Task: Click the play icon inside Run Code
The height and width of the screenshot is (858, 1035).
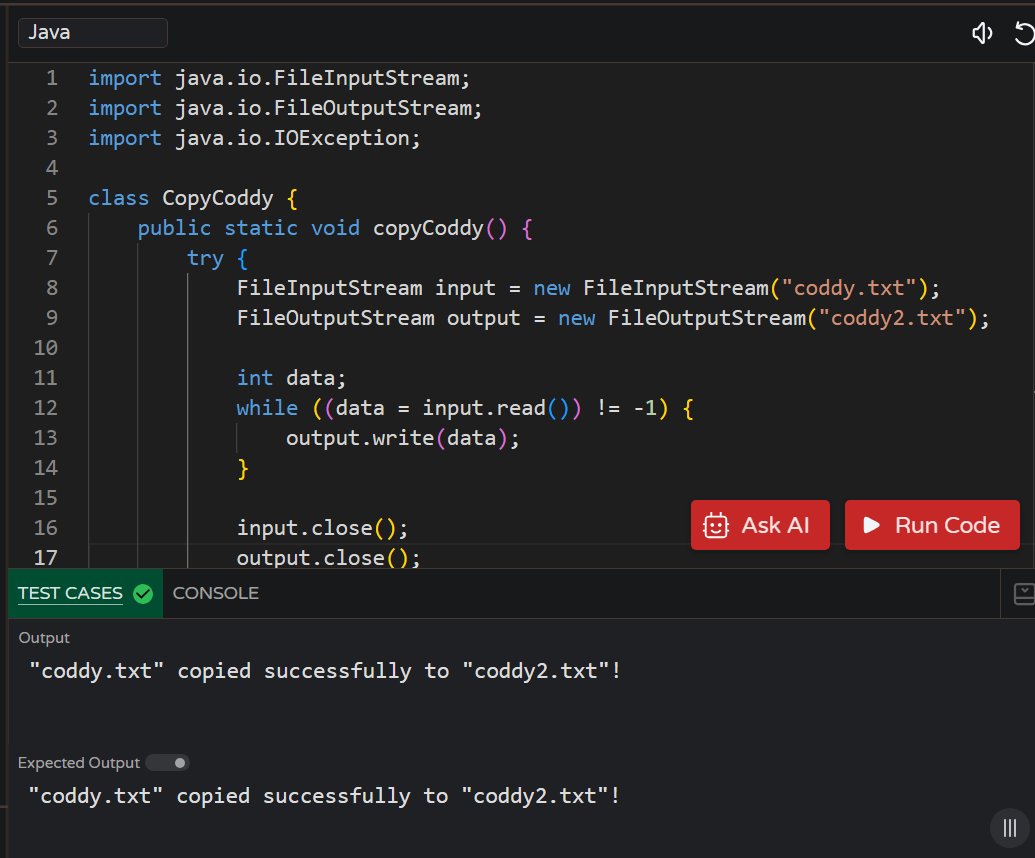Action: (871, 524)
